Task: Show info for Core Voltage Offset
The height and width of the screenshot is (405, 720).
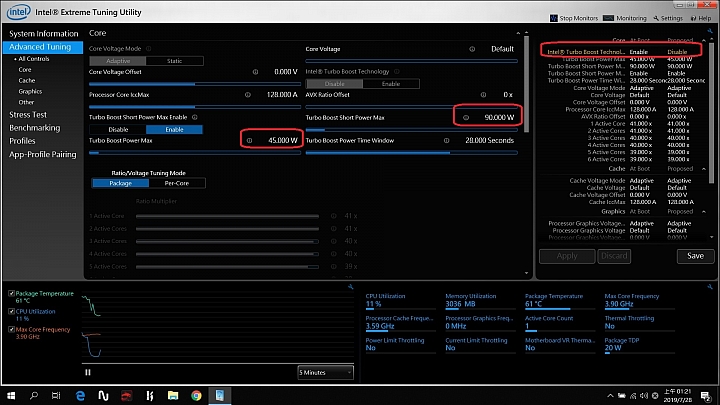Action: 255,72
